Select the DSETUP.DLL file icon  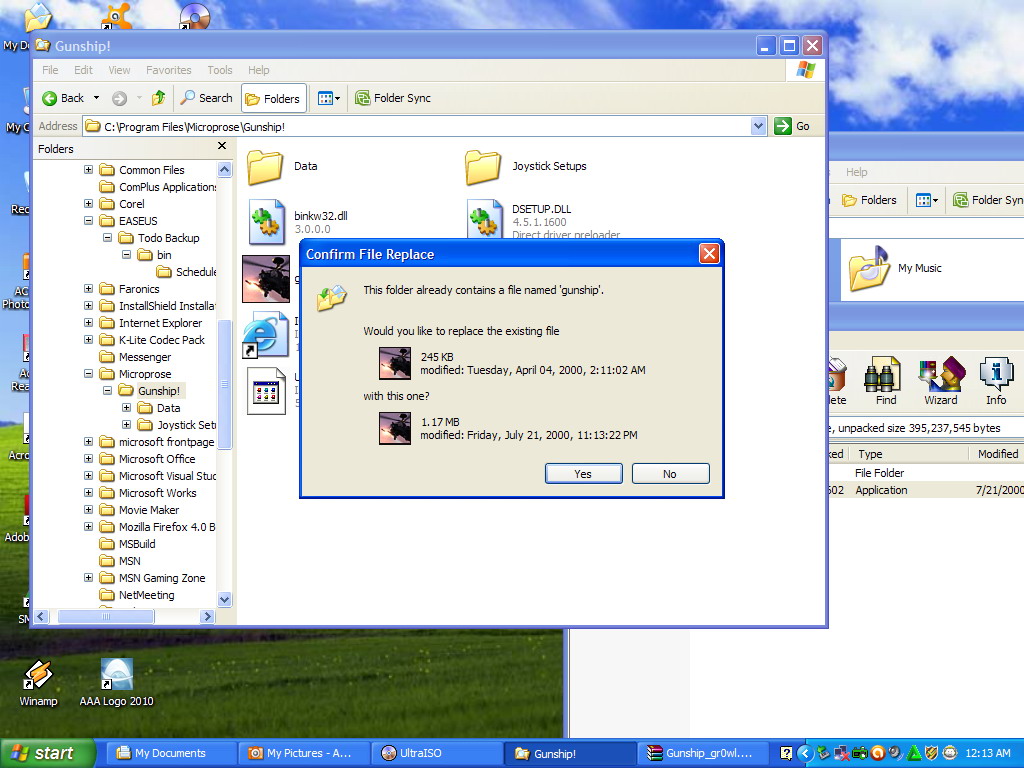pyautogui.click(x=485, y=219)
